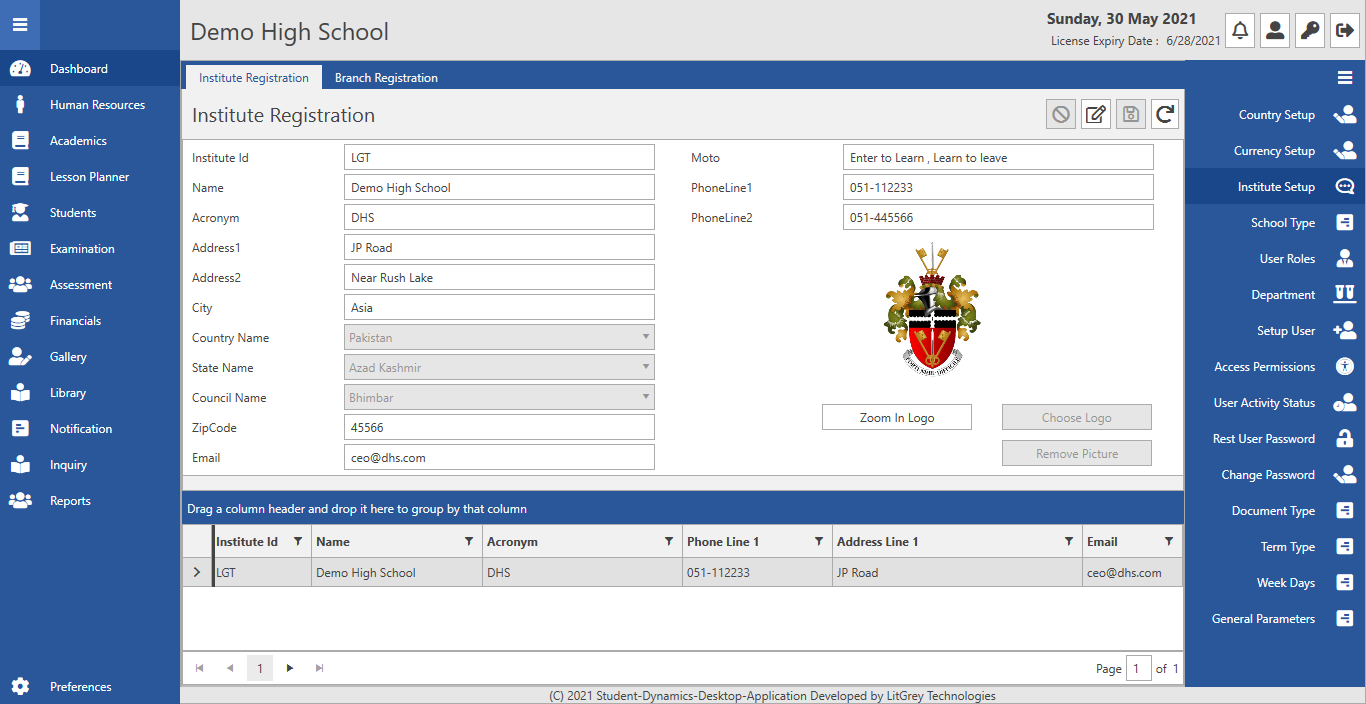1366x704 pixels.
Task: Open the user profile icon in header
Action: pyautogui.click(x=1275, y=30)
